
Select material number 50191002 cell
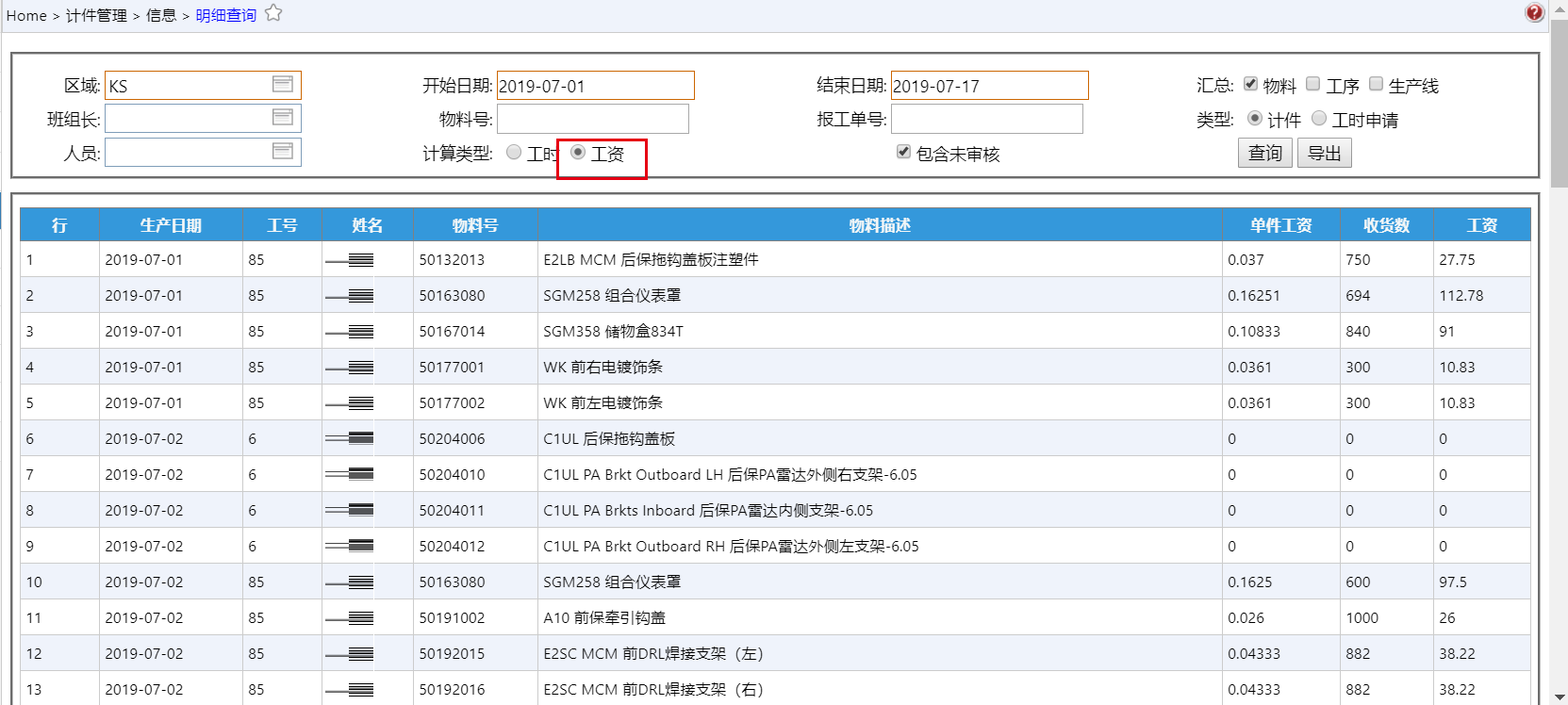[x=475, y=617]
